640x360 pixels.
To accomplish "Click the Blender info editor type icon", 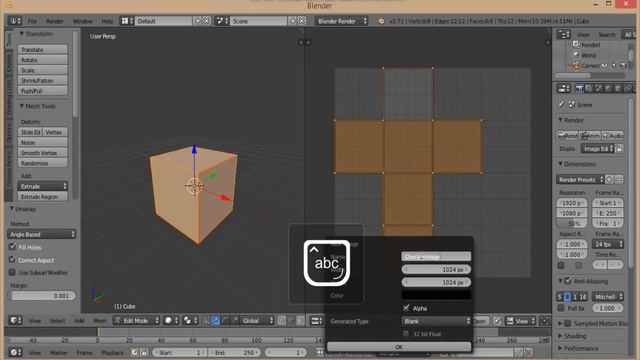I will (14, 21).
